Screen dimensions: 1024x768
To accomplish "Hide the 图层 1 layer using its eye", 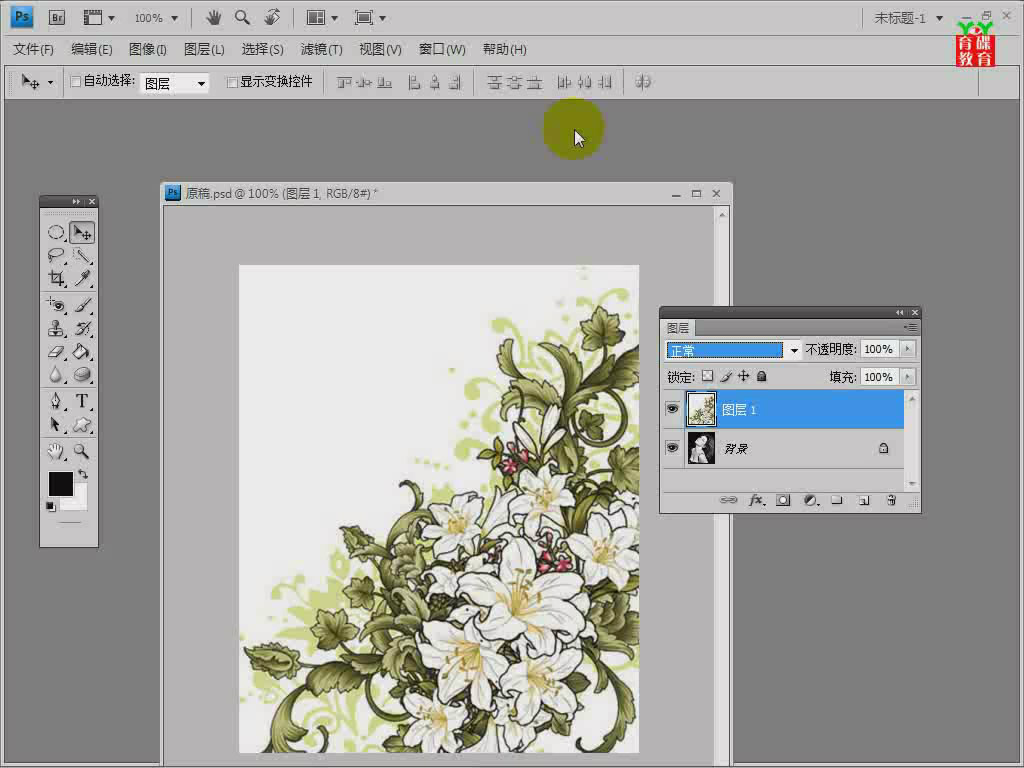I will 672,409.
